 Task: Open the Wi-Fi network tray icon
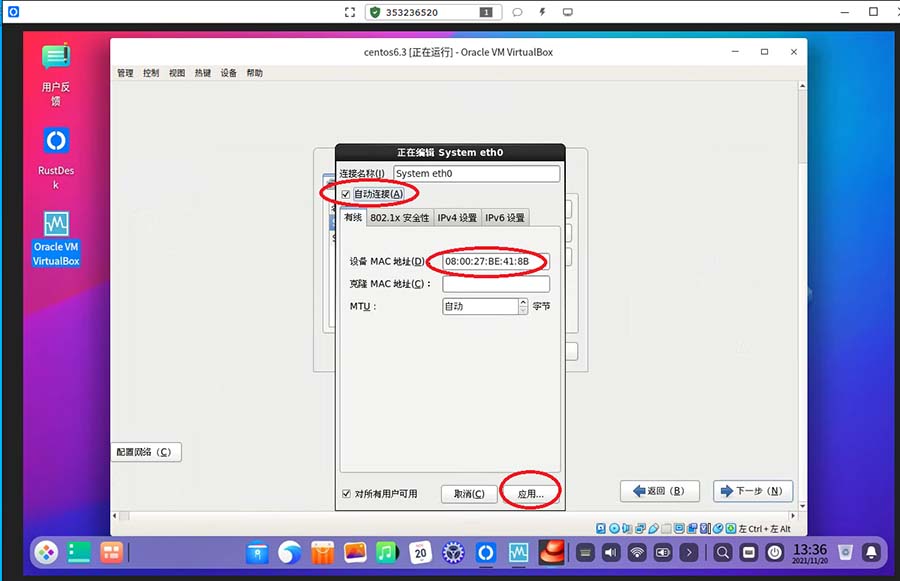(637, 553)
